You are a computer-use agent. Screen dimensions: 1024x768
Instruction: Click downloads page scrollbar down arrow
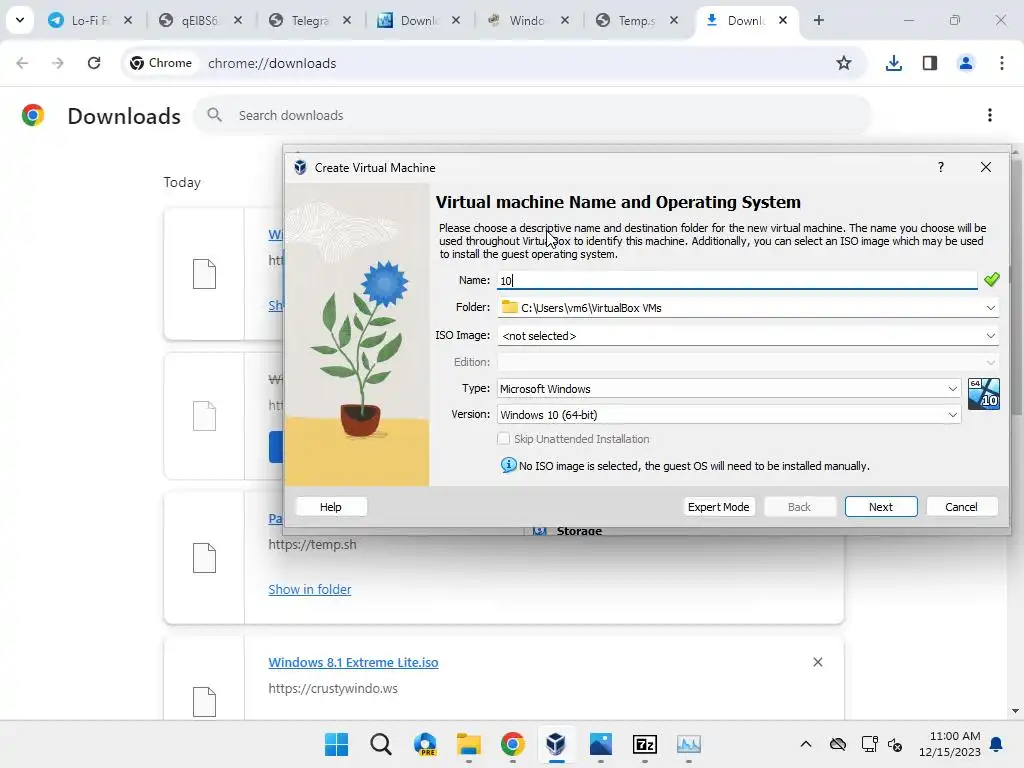[1015, 711]
